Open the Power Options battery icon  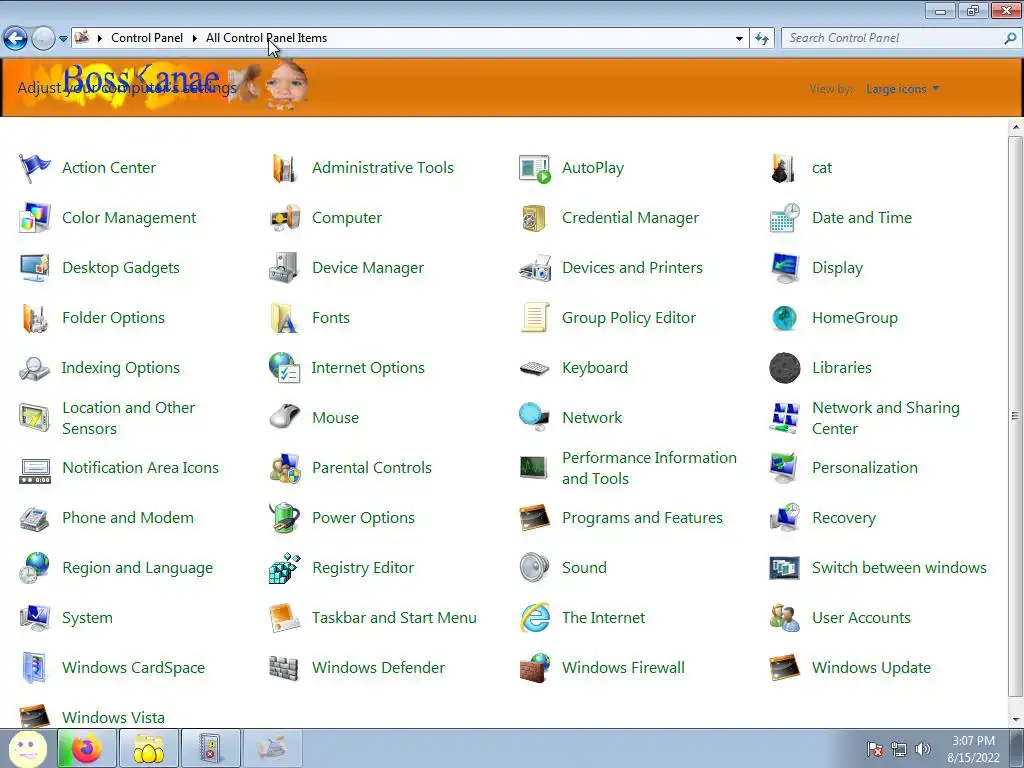(x=285, y=518)
